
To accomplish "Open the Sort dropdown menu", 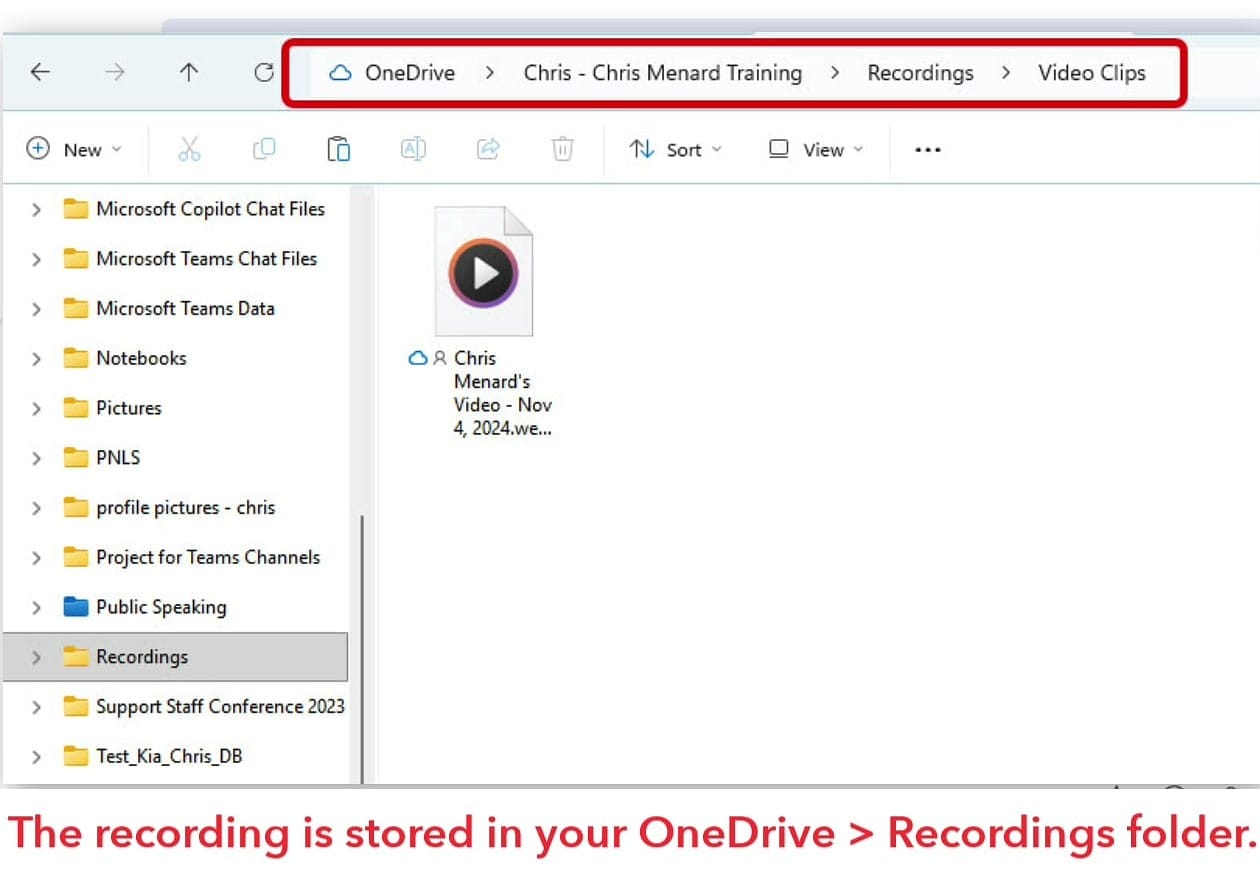I will click(x=676, y=149).
